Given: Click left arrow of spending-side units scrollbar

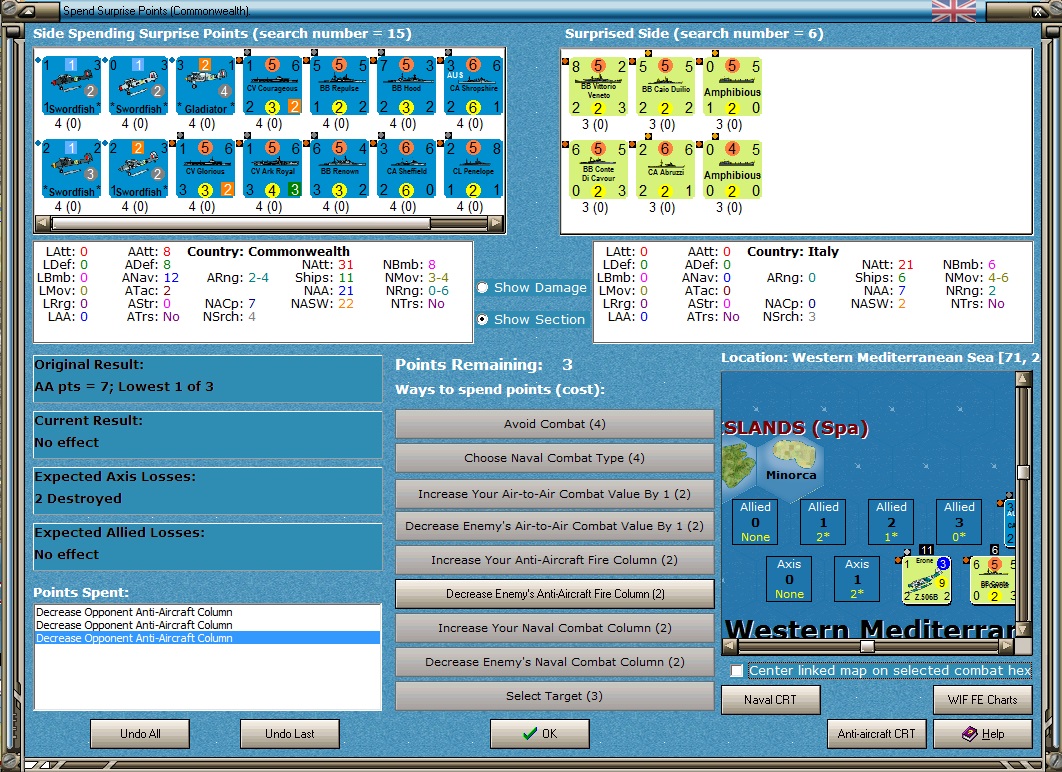Looking at the screenshot, I should [42, 223].
